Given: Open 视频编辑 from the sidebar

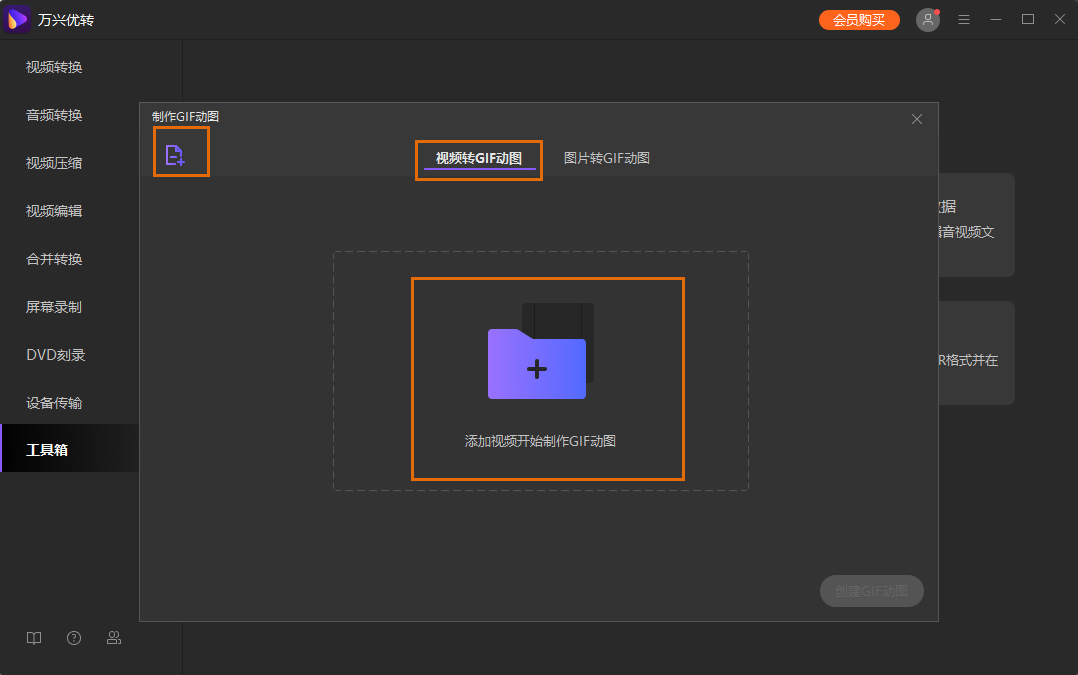Looking at the screenshot, I should tap(56, 211).
